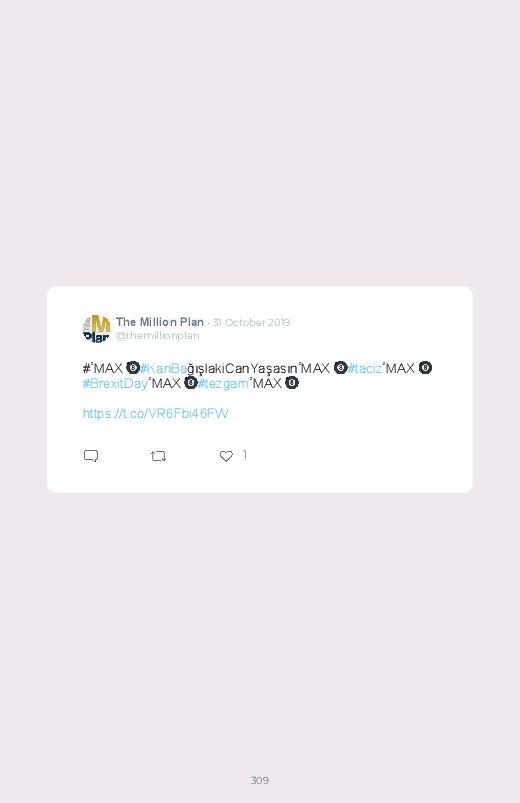Click the 8-ball emoji before #tezgam hashtag
This screenshot has height=803, width=520.
click(x=191, y=383)
